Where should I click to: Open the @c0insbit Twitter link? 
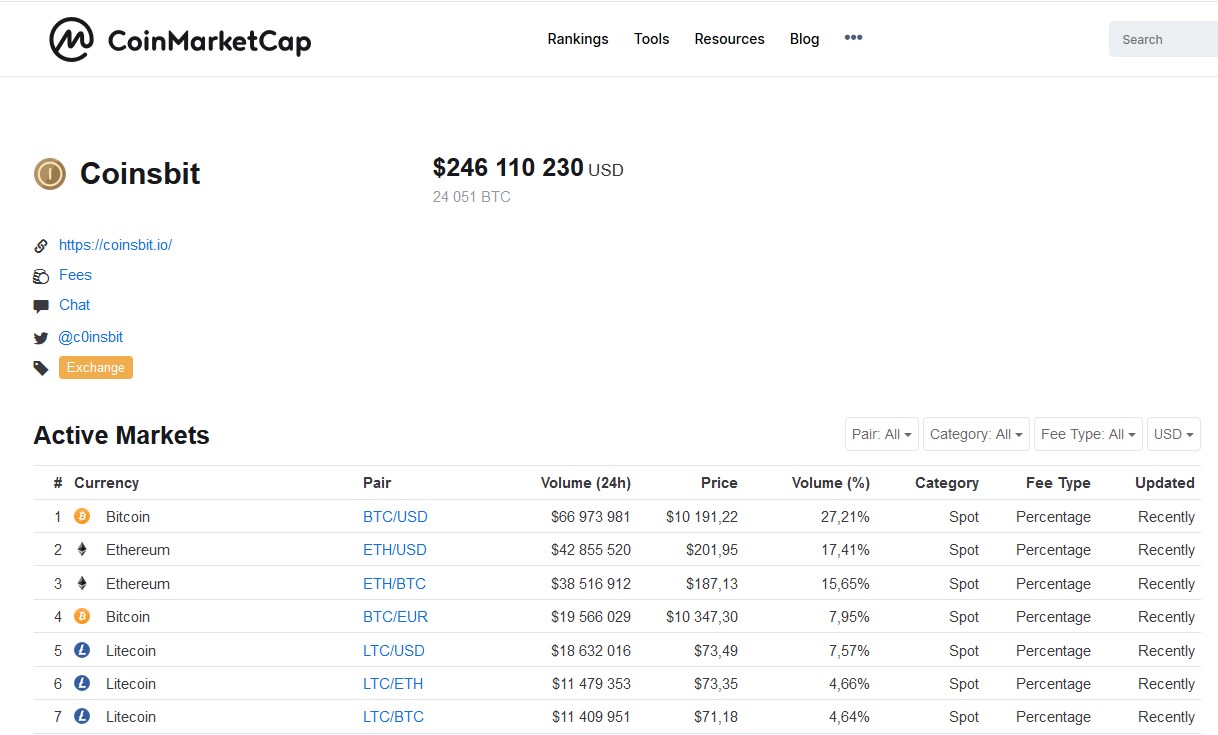(91, 337)
